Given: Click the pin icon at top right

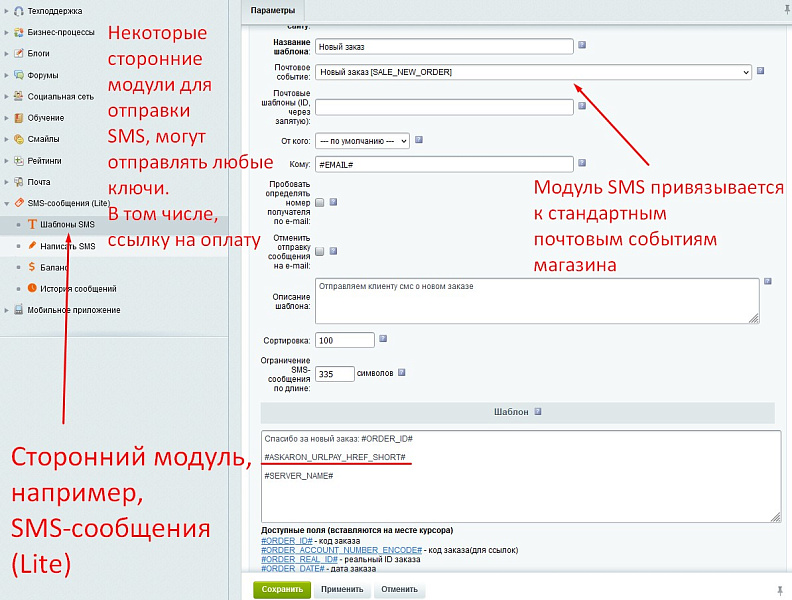Looking at the screenshot, I should click(779, 8).
